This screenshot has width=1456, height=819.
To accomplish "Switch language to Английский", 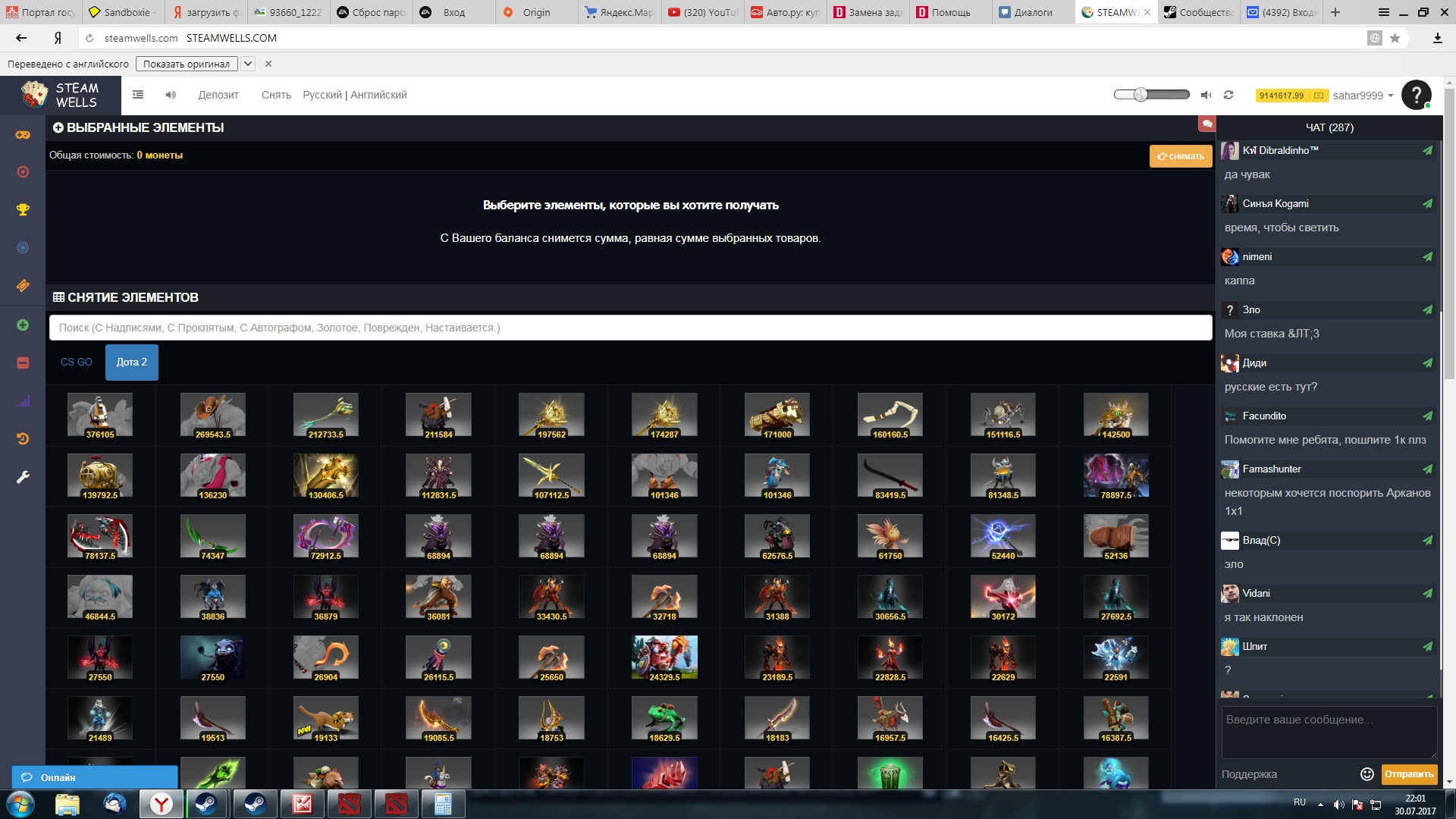I will 378,95.
